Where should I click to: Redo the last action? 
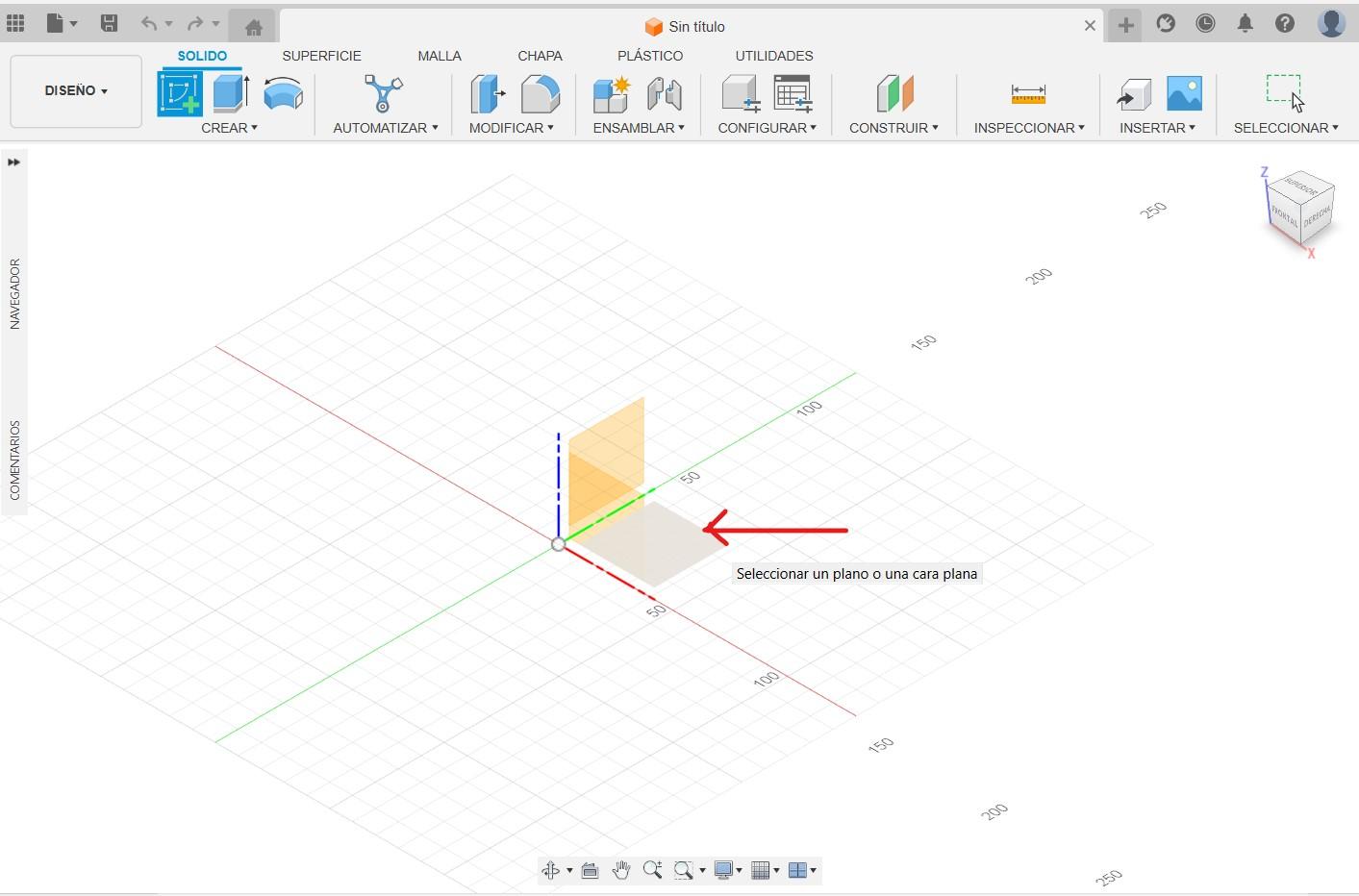[195, 23]
